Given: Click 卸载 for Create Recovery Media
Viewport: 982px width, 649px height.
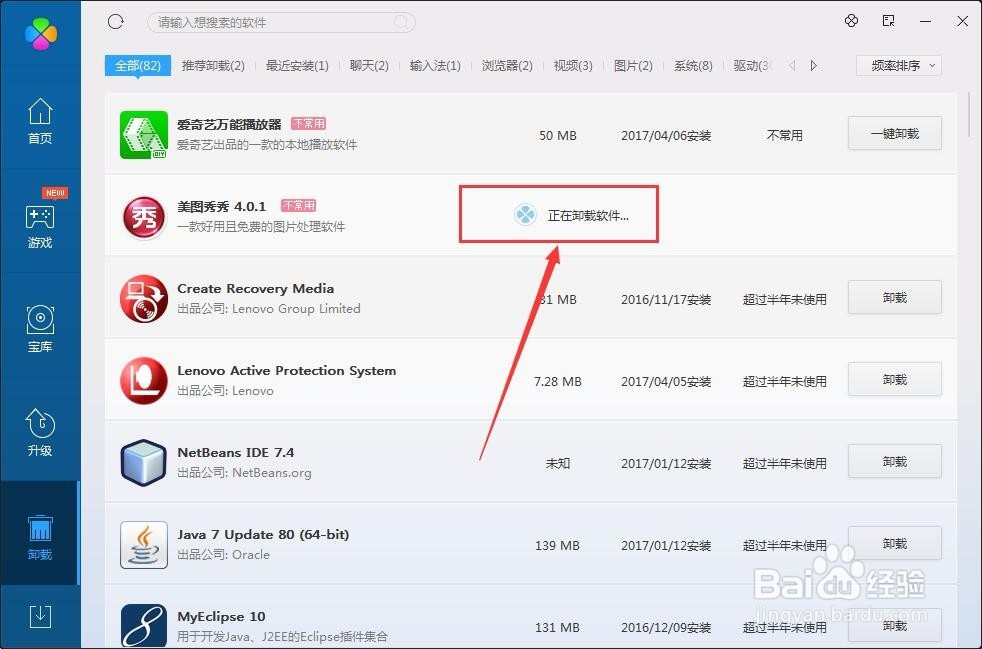Looking at the screenshot, I should click(x=894, y=298).
